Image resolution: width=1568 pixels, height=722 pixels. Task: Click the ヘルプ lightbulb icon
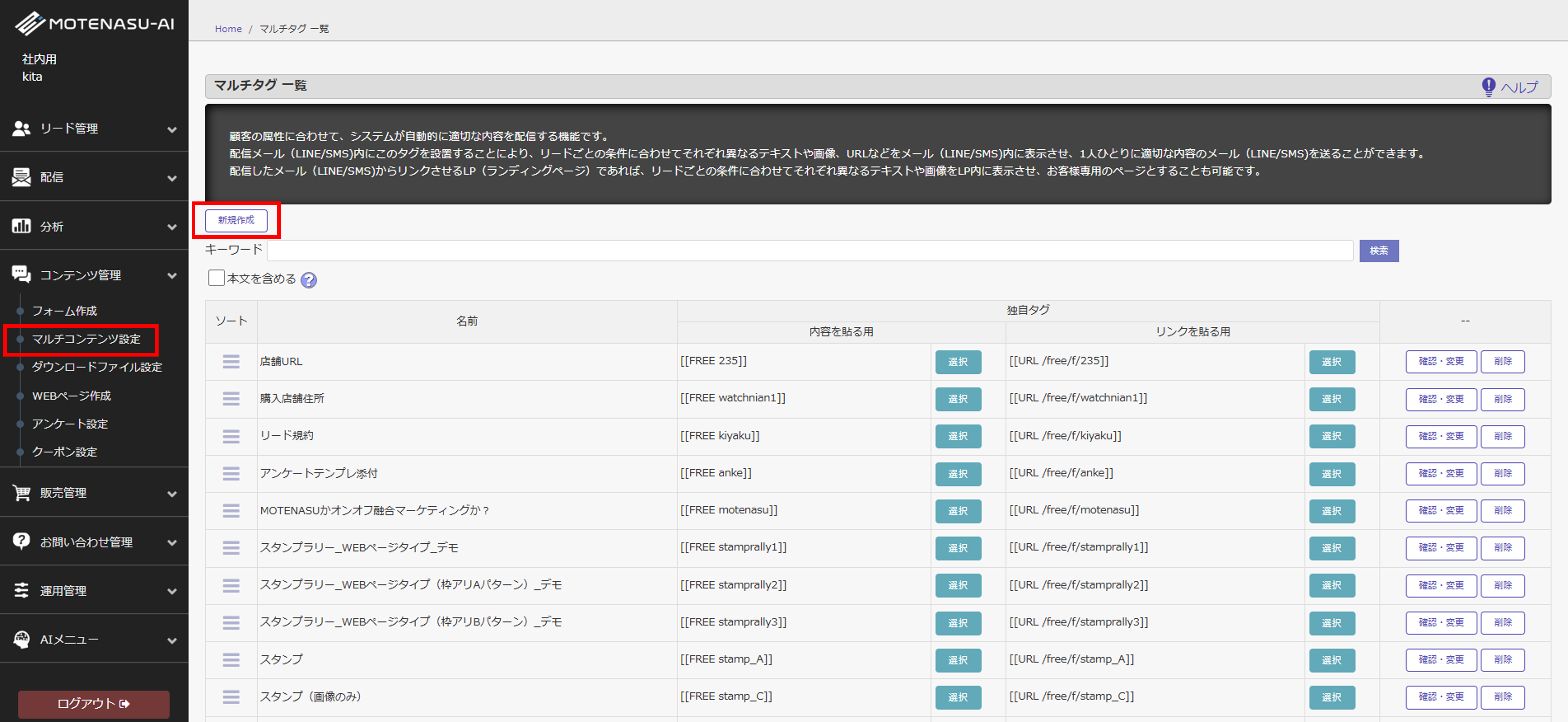[1488, 87]
